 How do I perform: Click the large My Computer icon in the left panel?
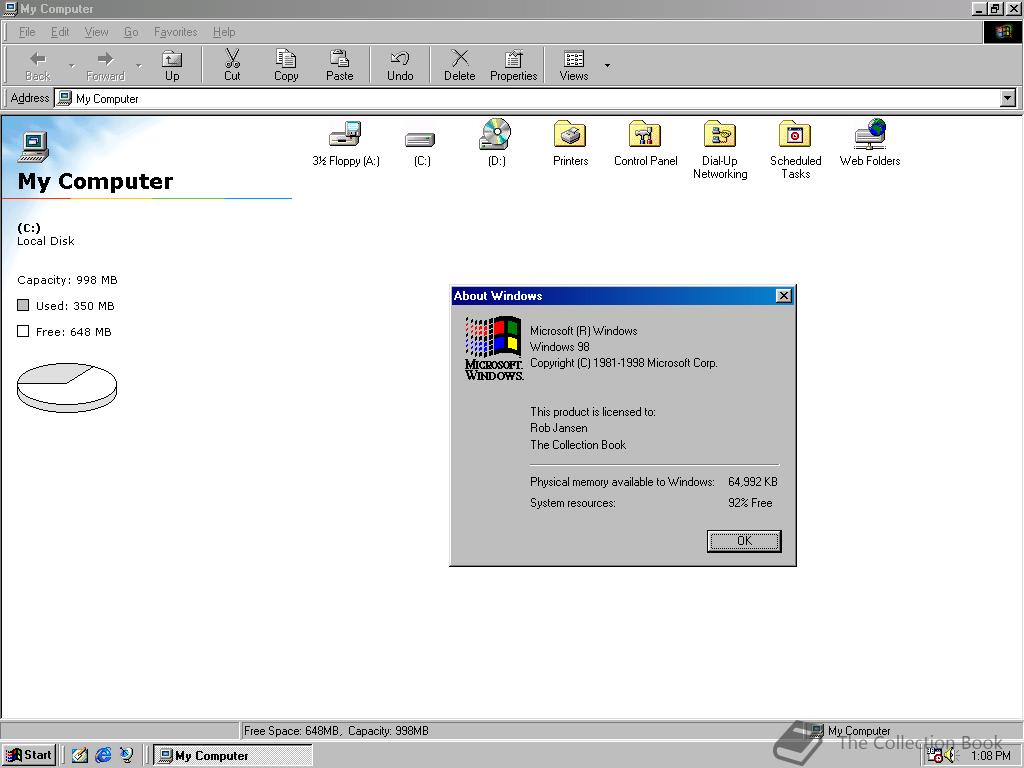(33, 146)
